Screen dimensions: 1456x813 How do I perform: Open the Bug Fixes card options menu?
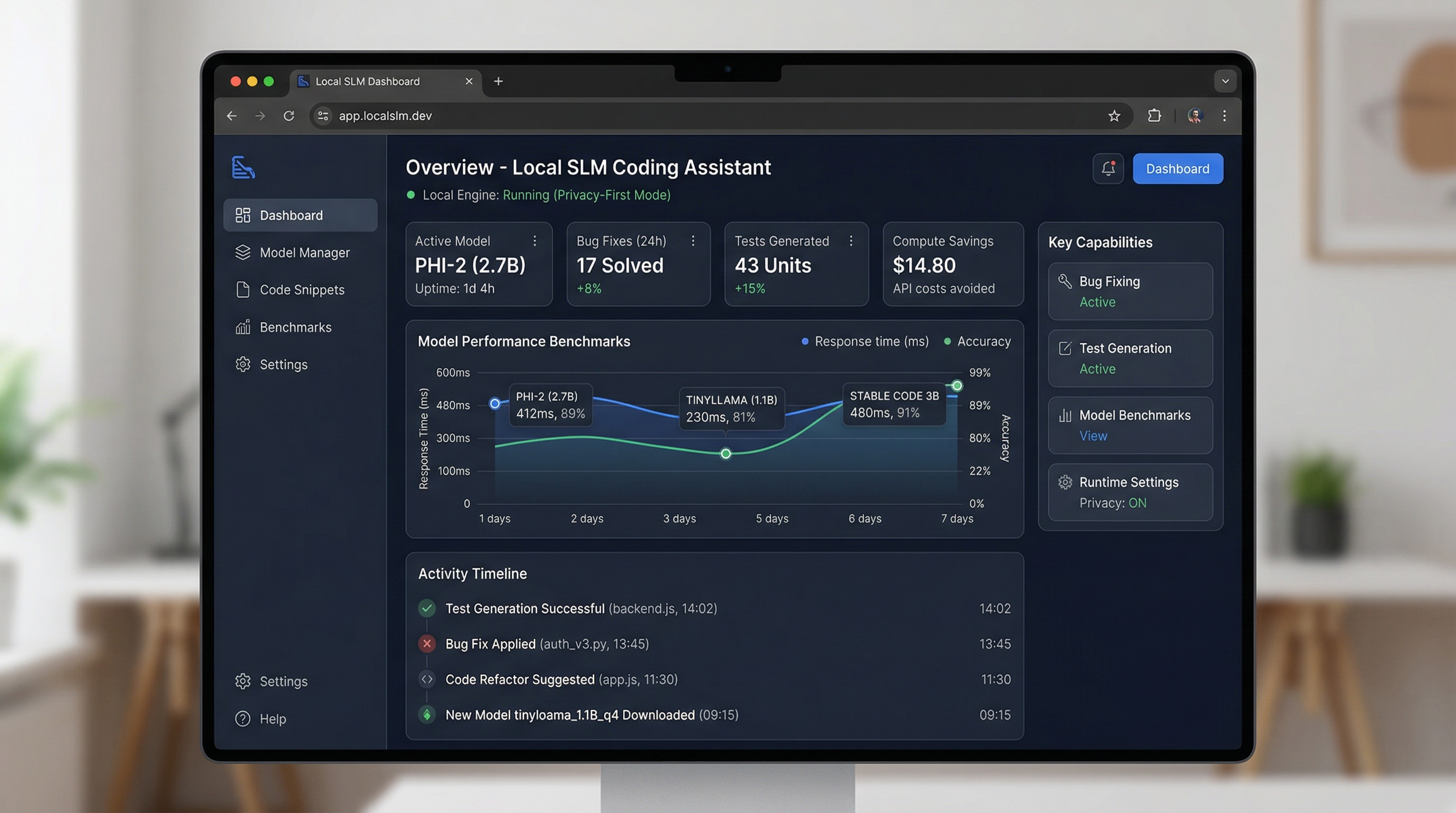pos(694,240)
